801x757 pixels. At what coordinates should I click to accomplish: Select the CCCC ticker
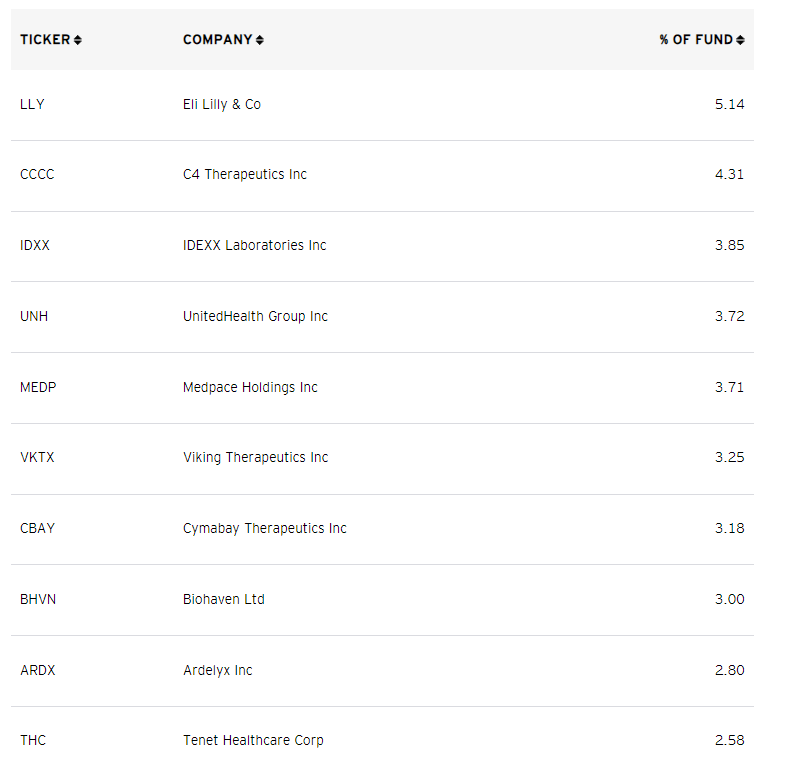[x=37, y=174]
